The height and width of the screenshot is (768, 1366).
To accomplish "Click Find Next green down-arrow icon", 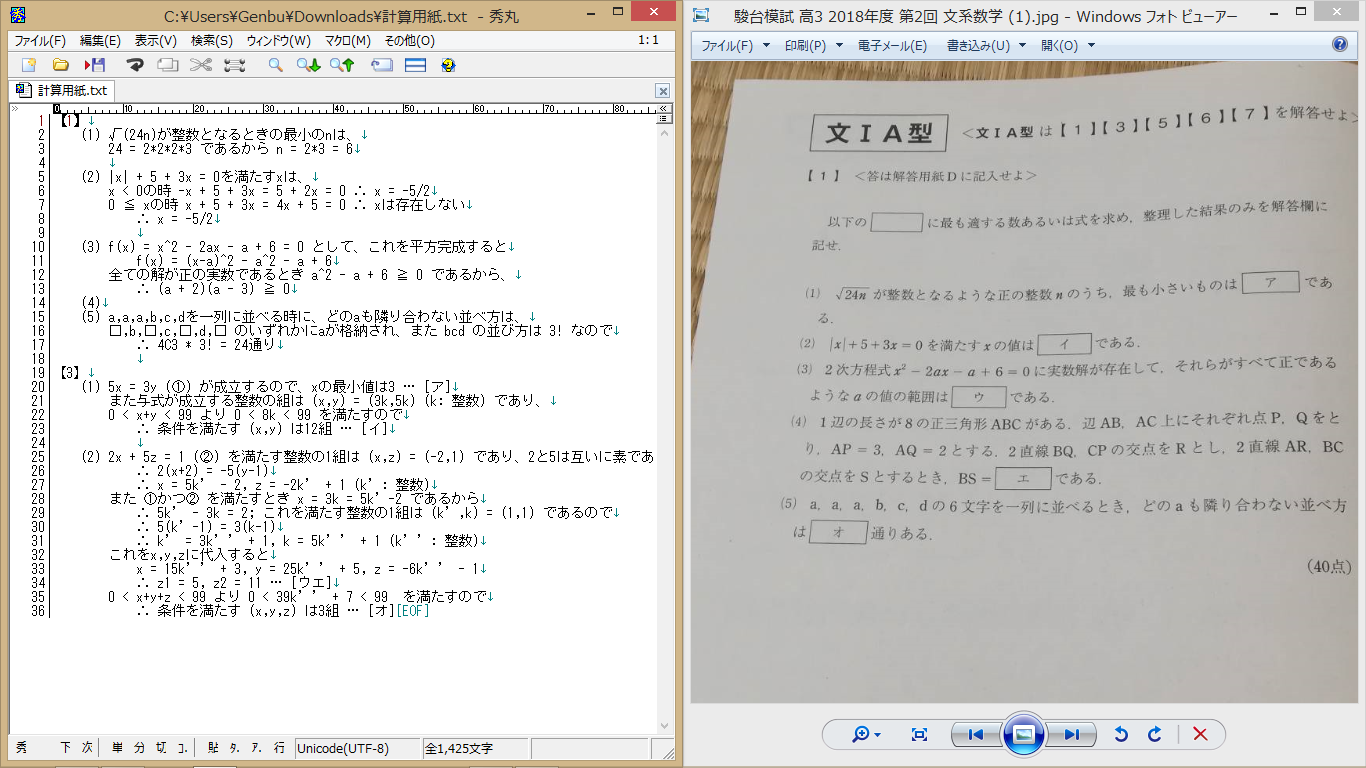I will click(x=308, y=65).
